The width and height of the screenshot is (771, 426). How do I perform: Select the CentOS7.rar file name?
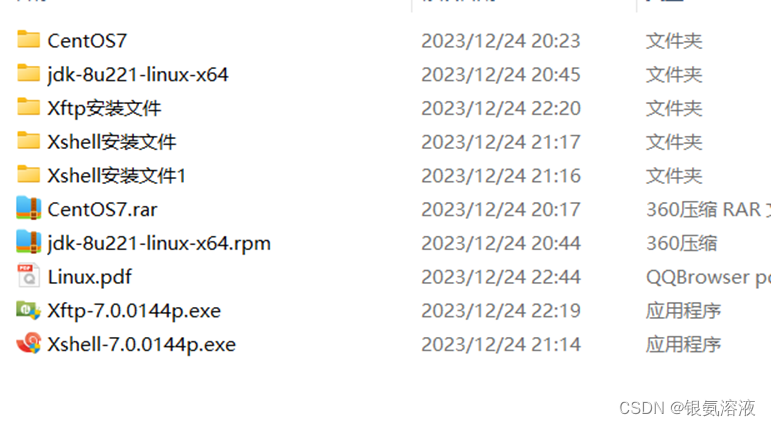click(x=102, y=210)
